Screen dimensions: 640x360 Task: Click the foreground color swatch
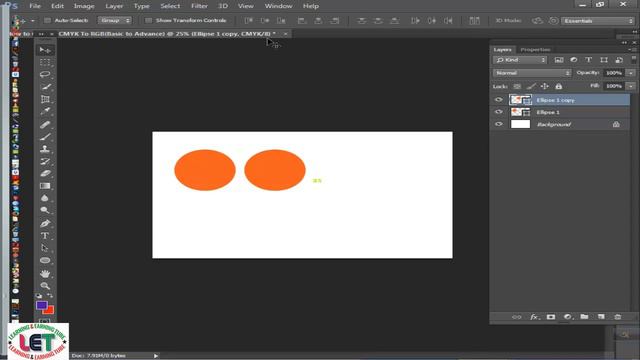(x=42, y=306)
